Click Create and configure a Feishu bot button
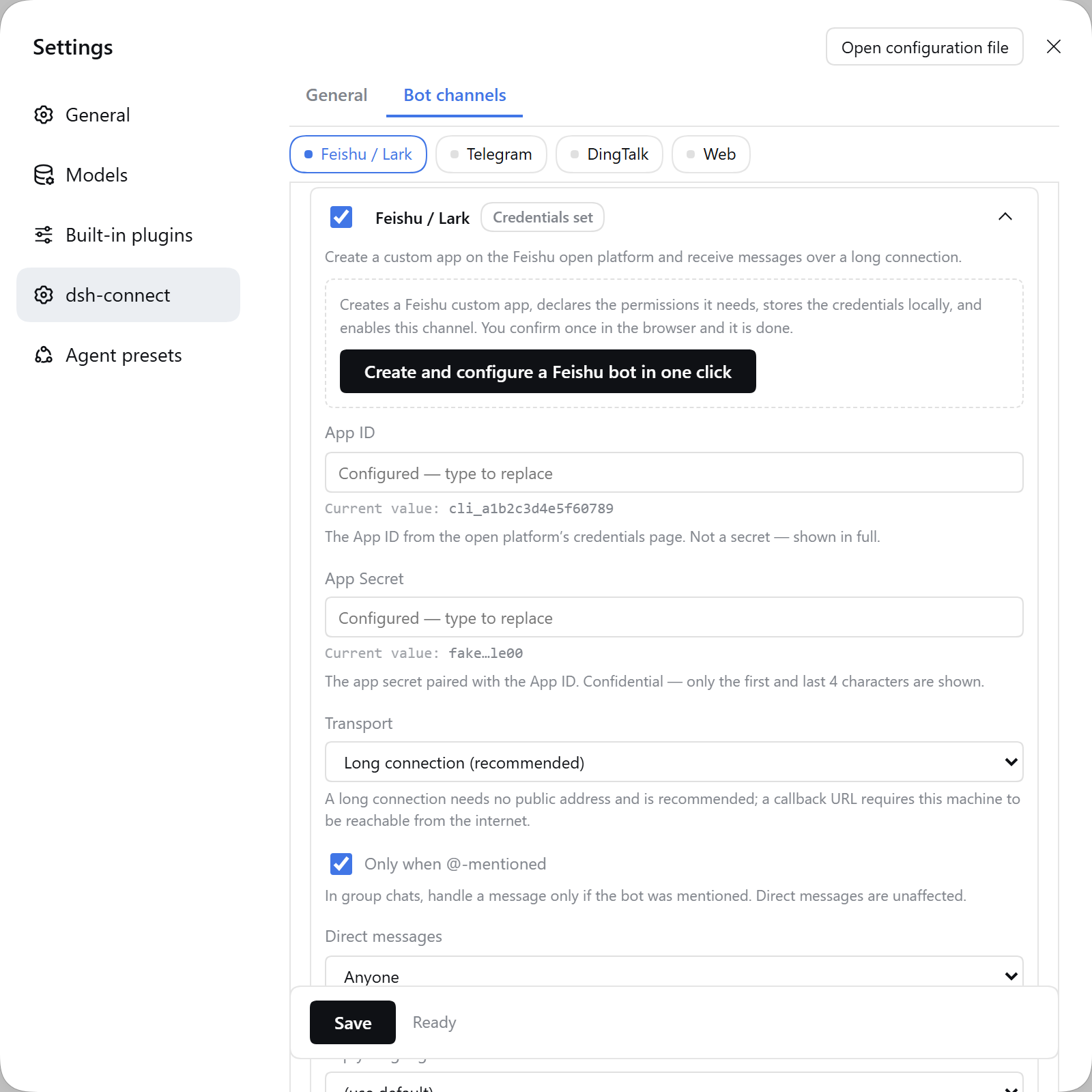The width and height of the screenshot is (1092, 1092). [548, 371]
